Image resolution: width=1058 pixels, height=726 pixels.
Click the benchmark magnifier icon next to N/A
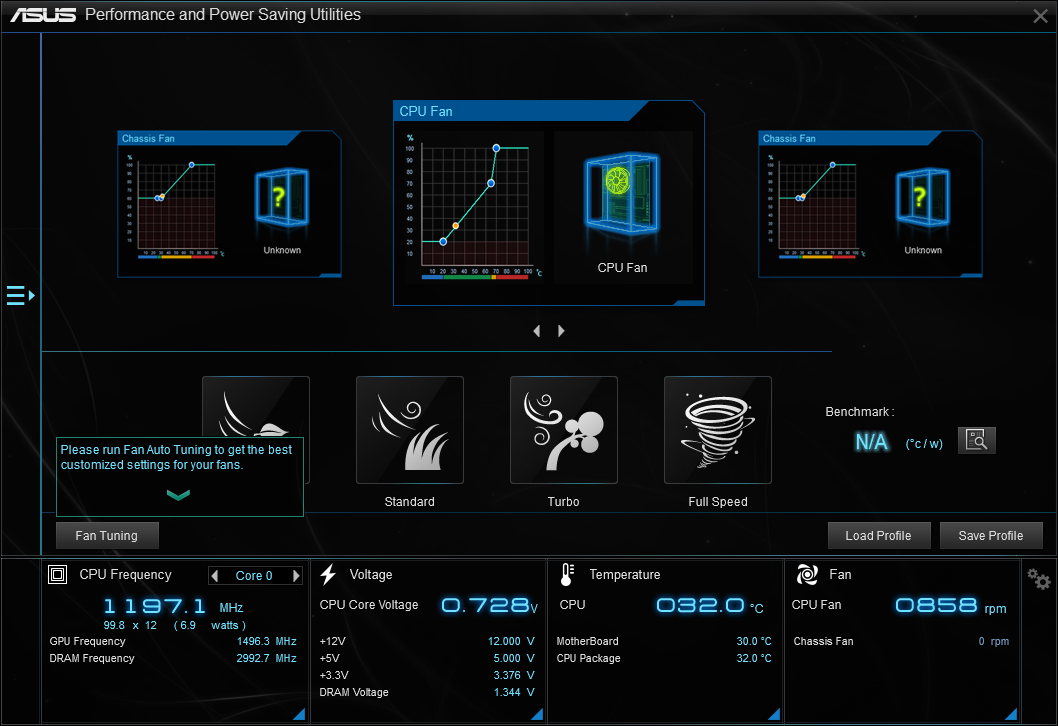(x=976, y=440)
